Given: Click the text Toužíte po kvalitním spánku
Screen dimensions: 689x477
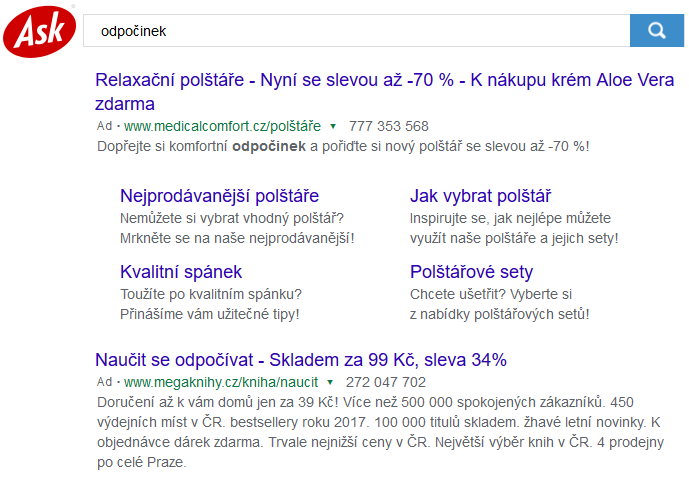Looking at the screenshot, I should click(211, 294).
